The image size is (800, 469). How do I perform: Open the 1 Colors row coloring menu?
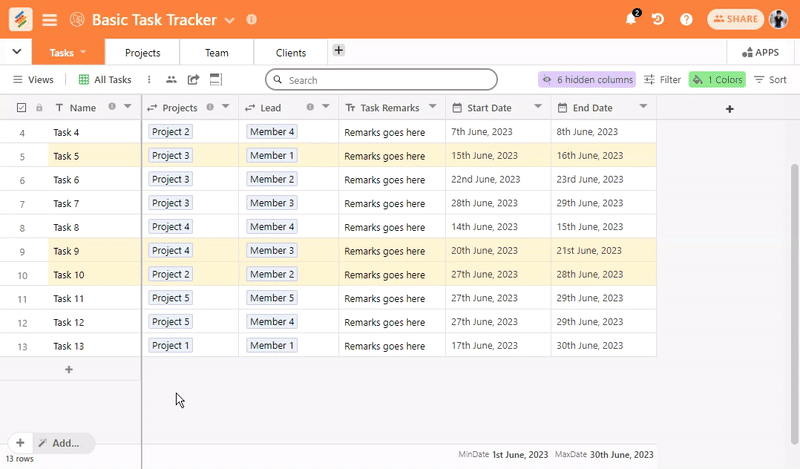[717, 80]
